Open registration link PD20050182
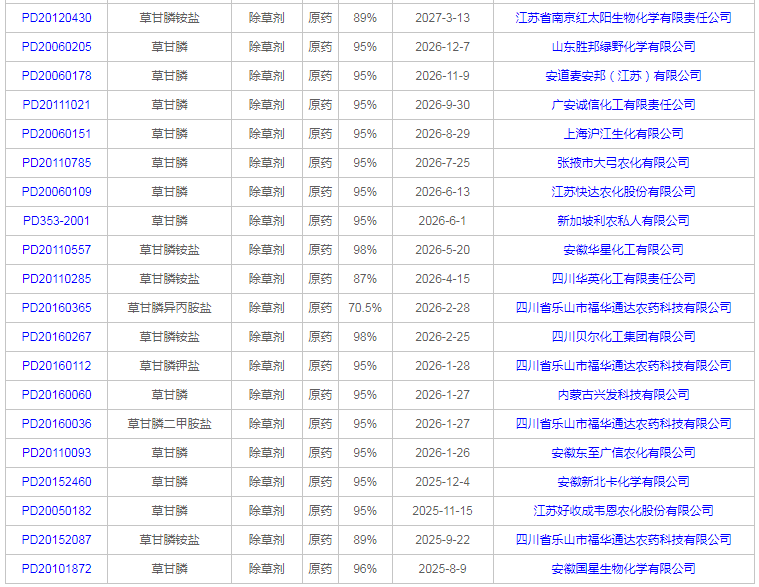 pyautogui.click(x=57, y=512)
